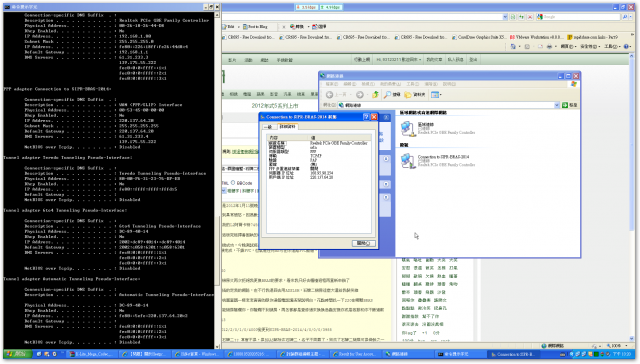640x364 pixels.
Task: Open the CorelDraw Graphics Suite favorite link
Action: 479,37
